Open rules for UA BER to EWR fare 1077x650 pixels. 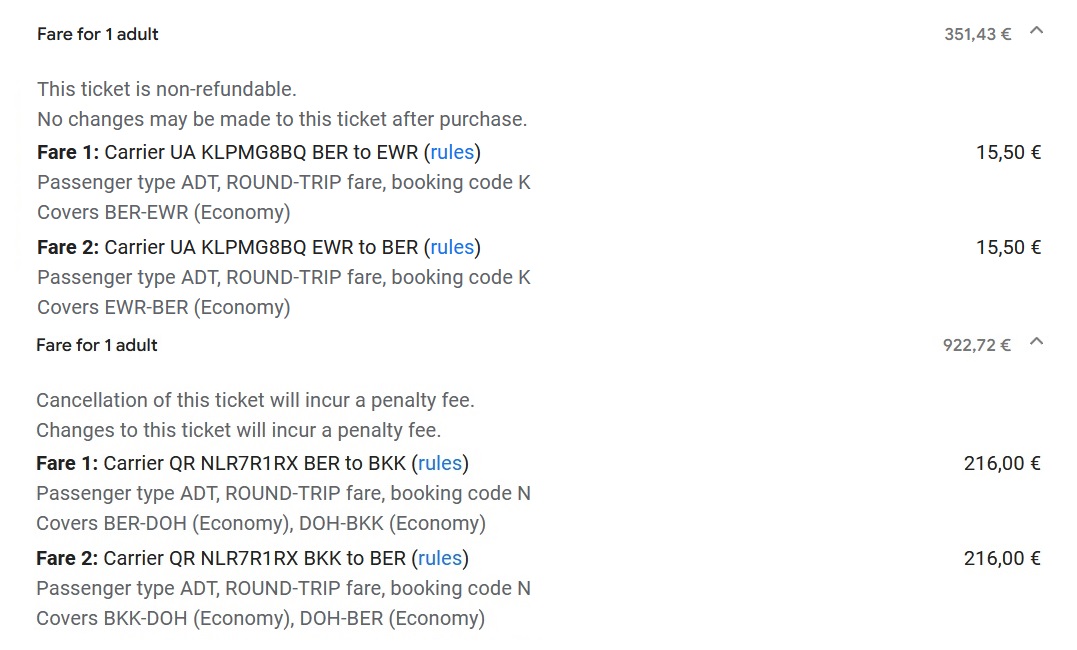[x=452, y=153]
